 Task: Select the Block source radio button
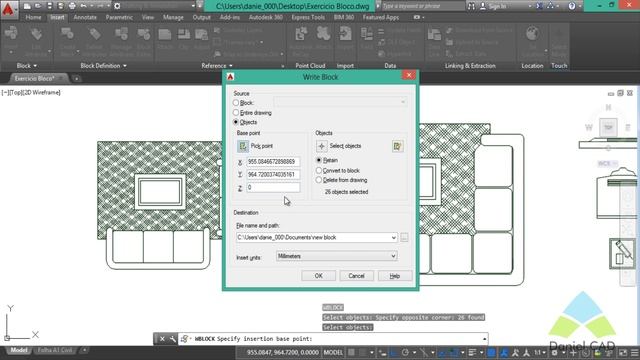236,103
